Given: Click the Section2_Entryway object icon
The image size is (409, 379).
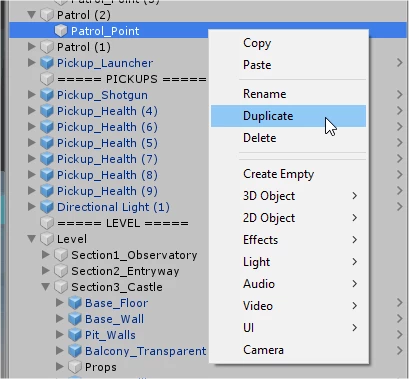Looking at the screenshot, I should coord(61,271).
